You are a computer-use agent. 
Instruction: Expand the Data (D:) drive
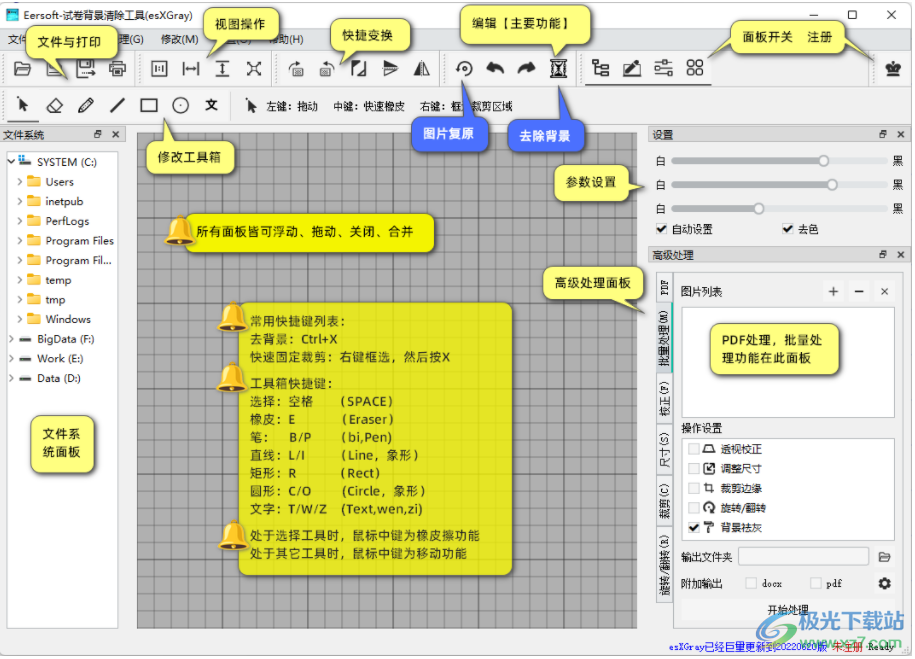[x=11, y=378]
